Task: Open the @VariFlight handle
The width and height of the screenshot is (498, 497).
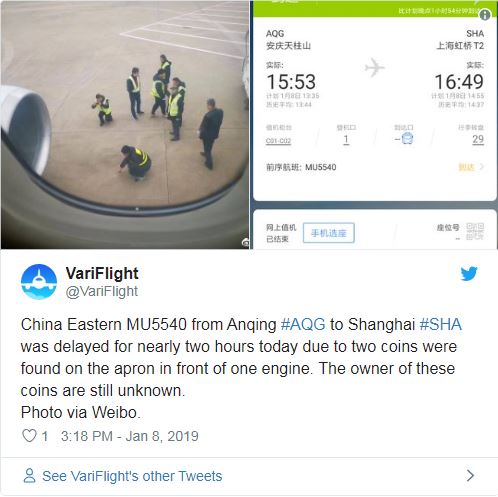Action: point(102,291)
